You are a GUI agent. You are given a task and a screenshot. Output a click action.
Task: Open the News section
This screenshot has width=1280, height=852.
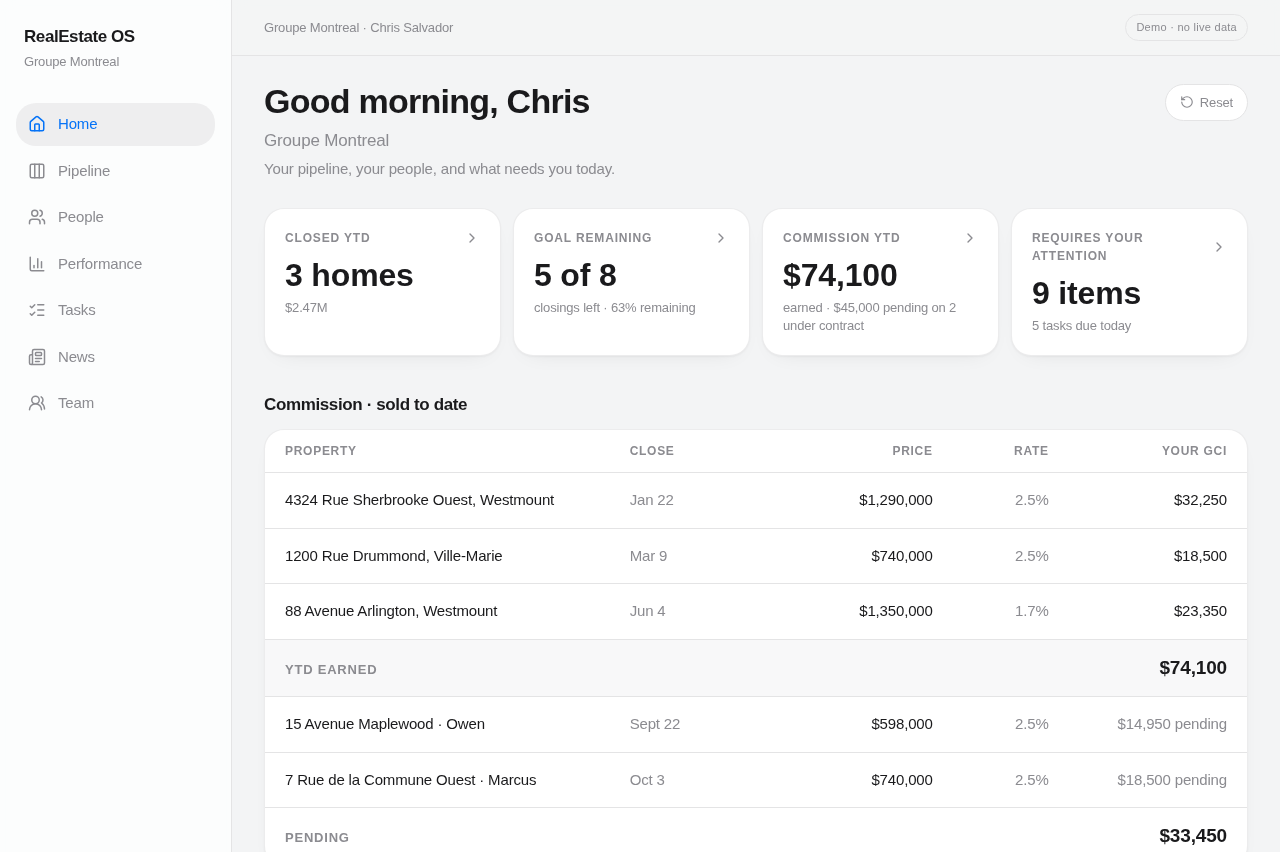click(115, 357)
